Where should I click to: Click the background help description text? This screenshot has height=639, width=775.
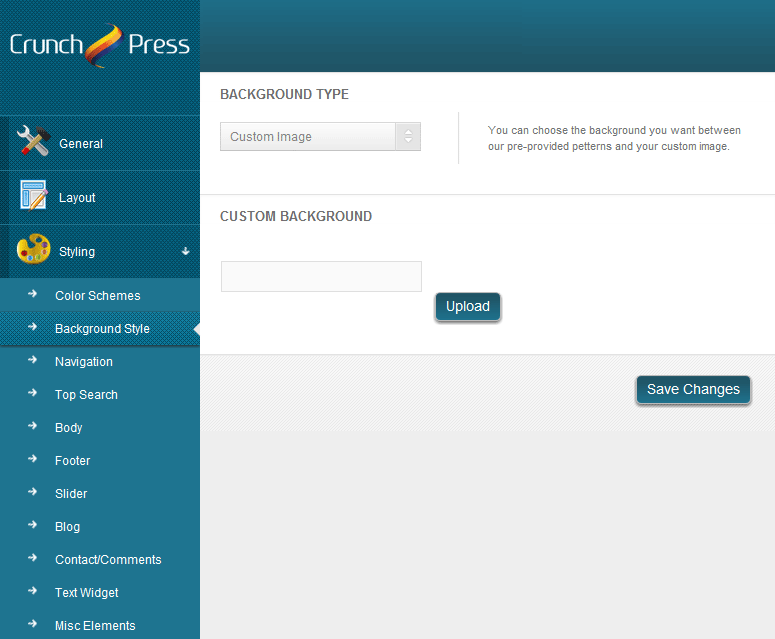point(614,138)
